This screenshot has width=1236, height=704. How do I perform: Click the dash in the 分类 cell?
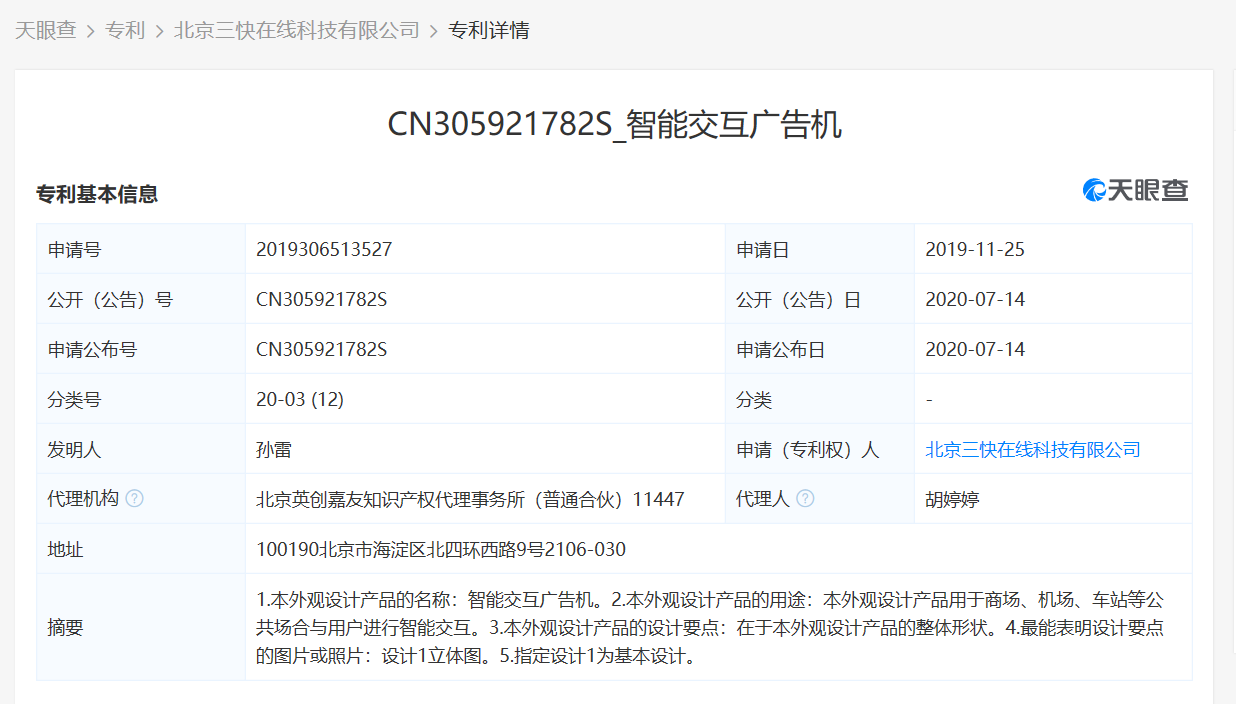pos(928,398)
